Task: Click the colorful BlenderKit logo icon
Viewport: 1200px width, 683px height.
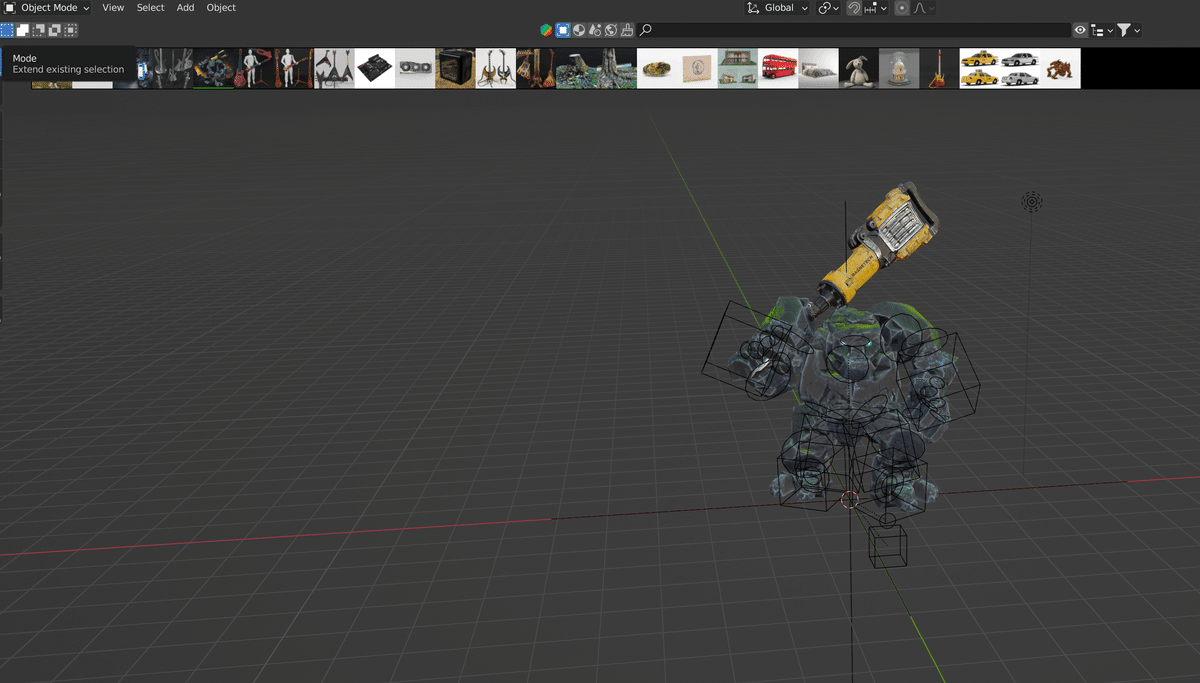Action: [546, 30]
